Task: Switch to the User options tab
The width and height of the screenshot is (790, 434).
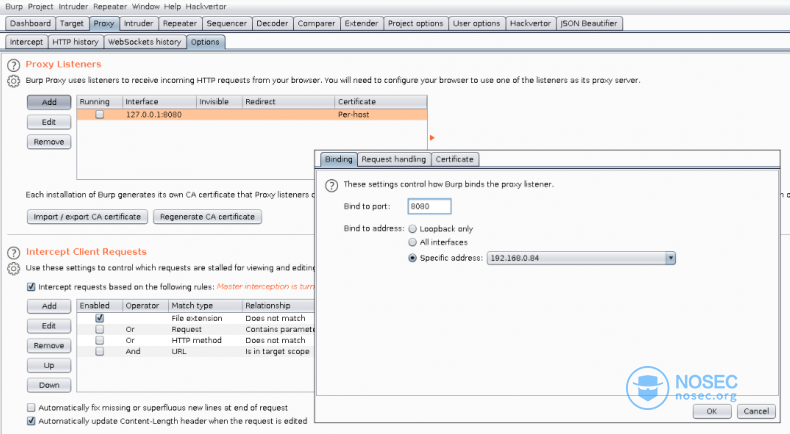Action: (x=477, y=23)
